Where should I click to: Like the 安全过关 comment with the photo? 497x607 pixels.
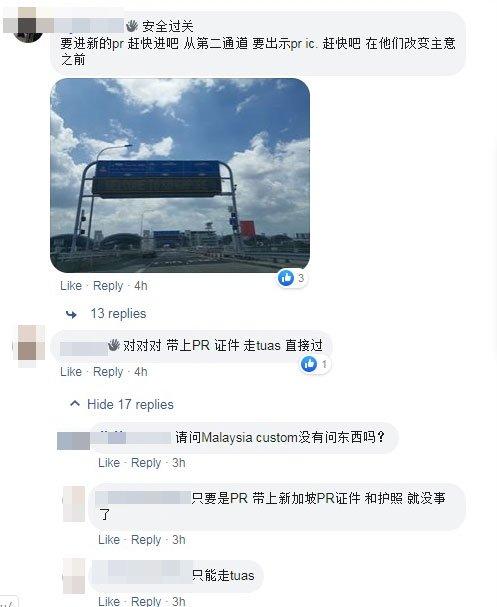[71, 286]
